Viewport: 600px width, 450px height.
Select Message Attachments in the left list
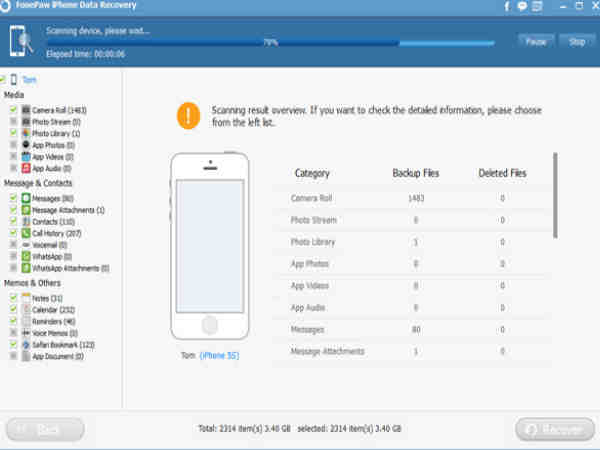point(68,210)
